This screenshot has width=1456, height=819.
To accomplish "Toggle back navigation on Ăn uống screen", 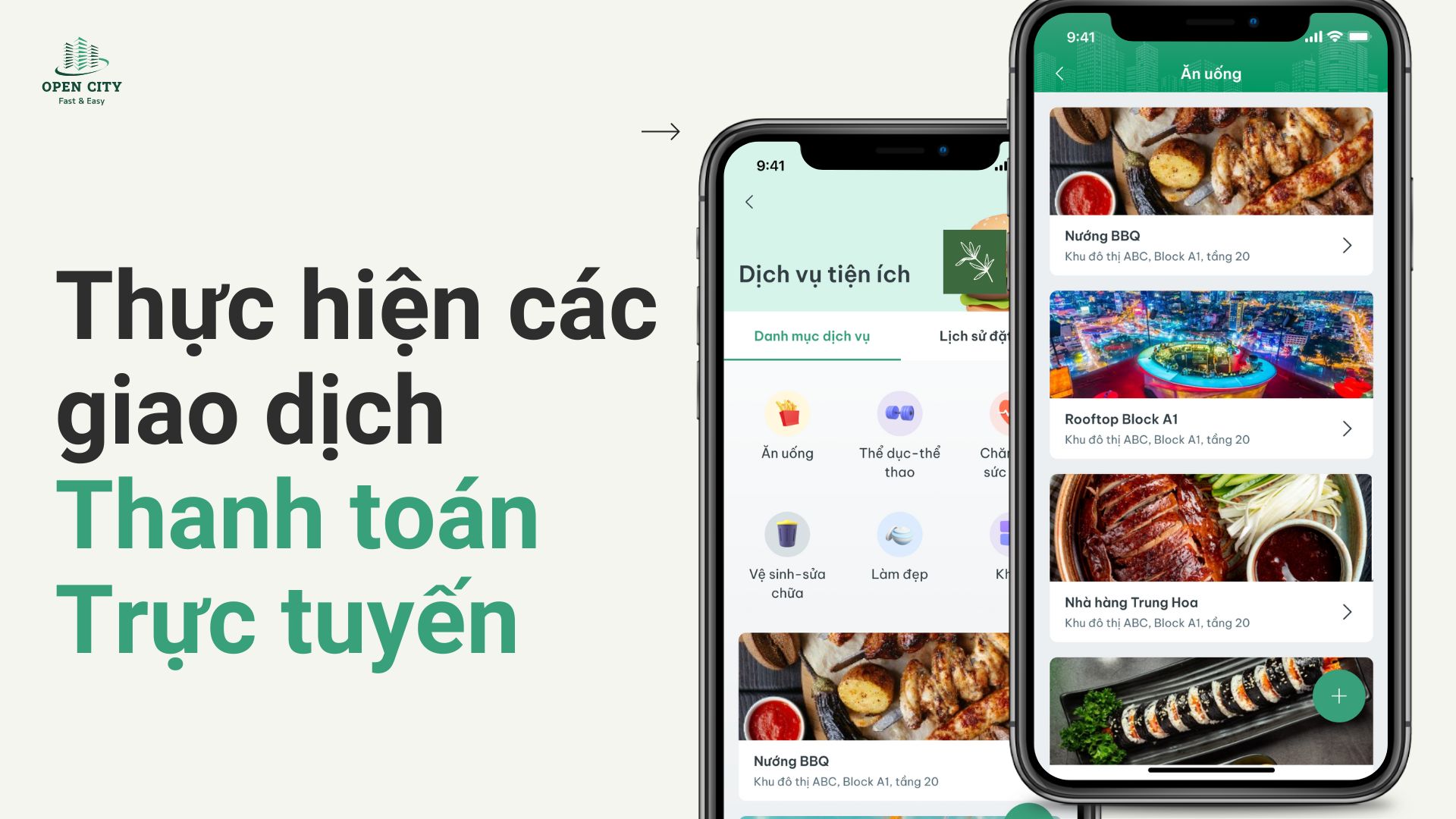I will coord(1059,75).
